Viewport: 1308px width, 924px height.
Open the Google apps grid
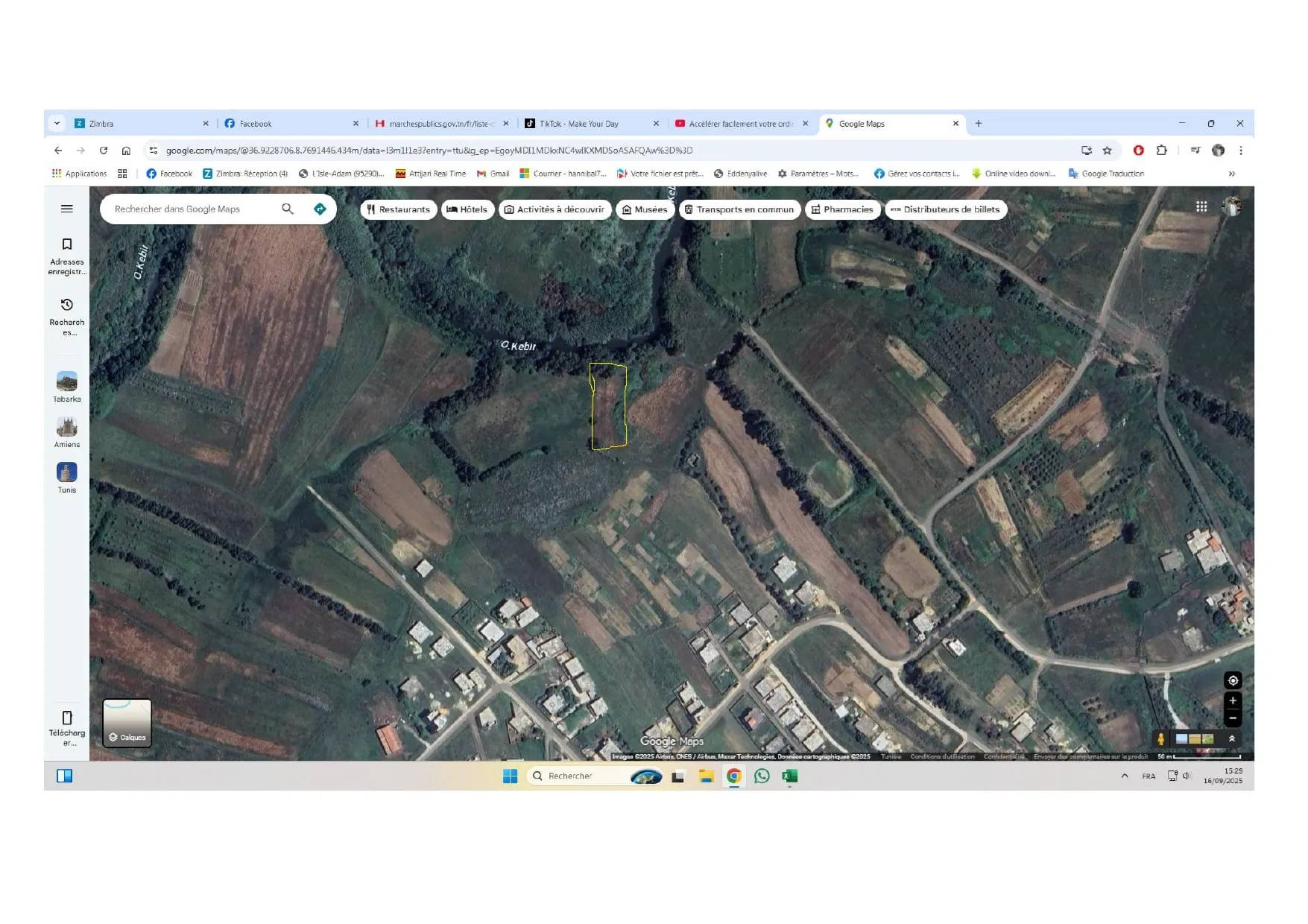coord(1201,206)
